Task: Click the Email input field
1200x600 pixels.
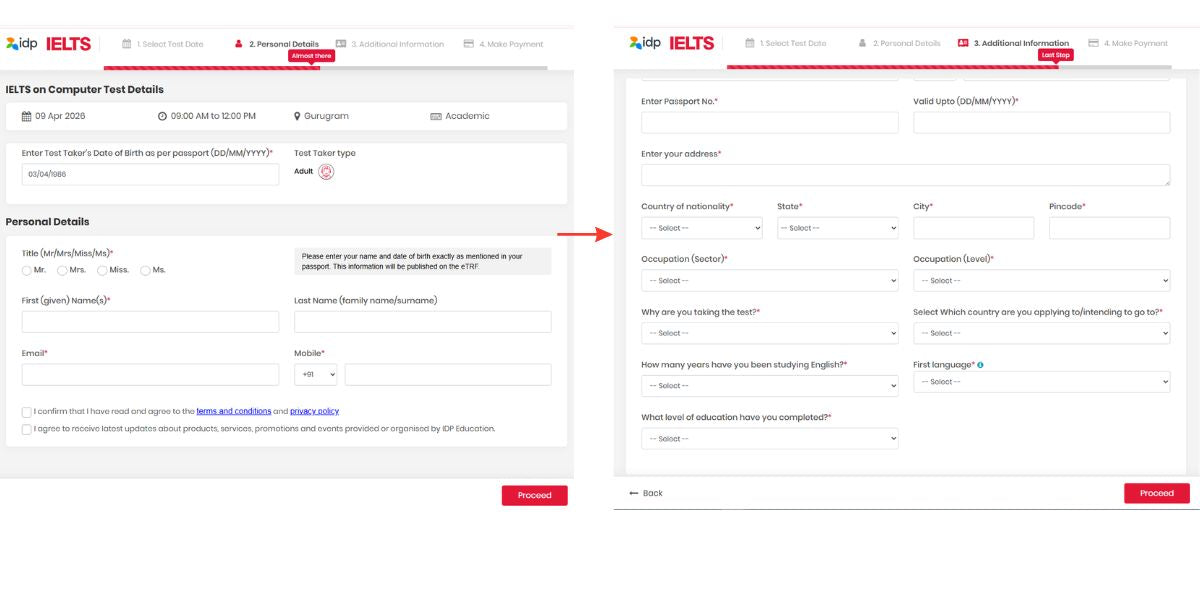Action: pos(150,374)
